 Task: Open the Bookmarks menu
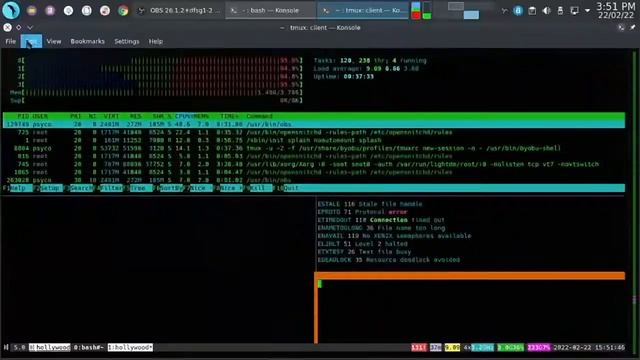87,41
